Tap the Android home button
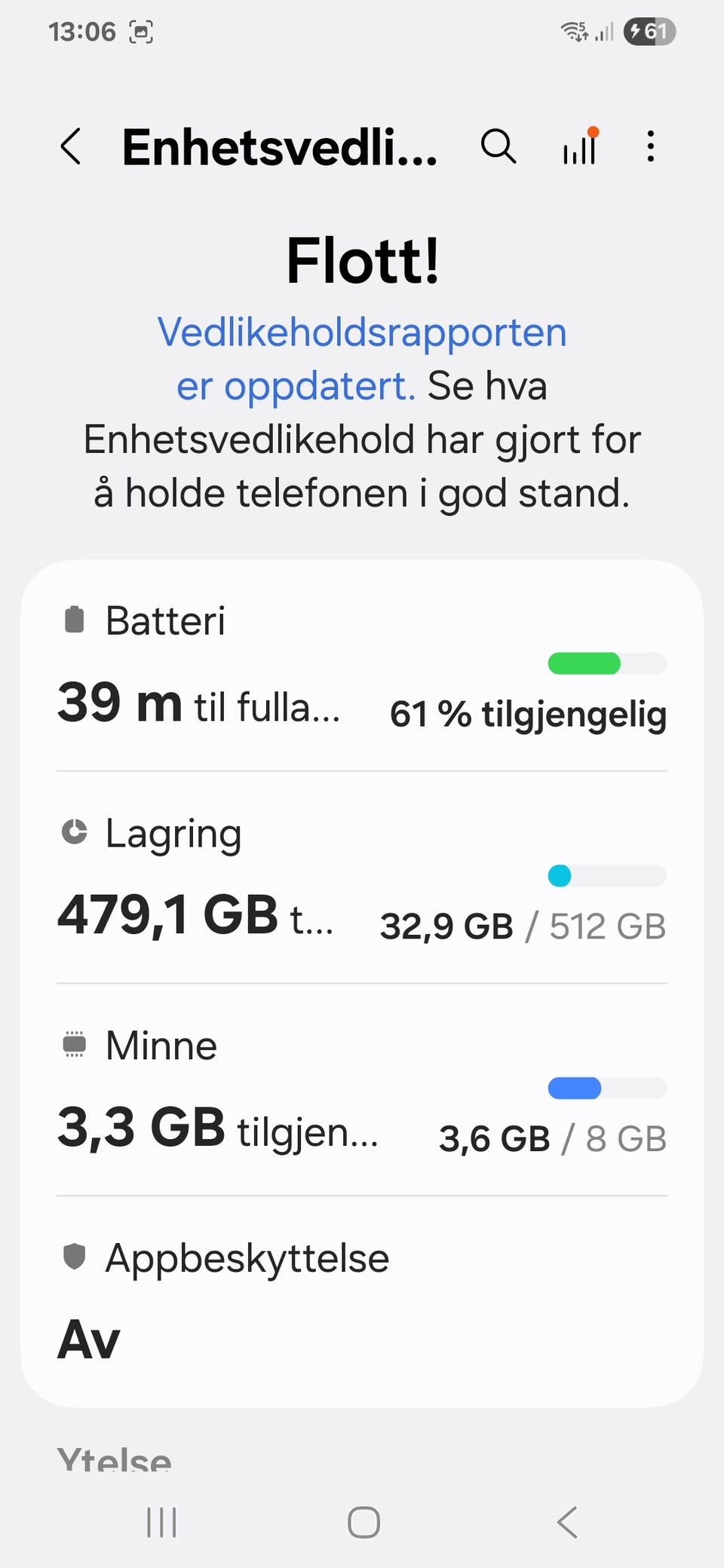Image resolution: width=724 pixels, height=1568 pixels. tap(364, 1522)
